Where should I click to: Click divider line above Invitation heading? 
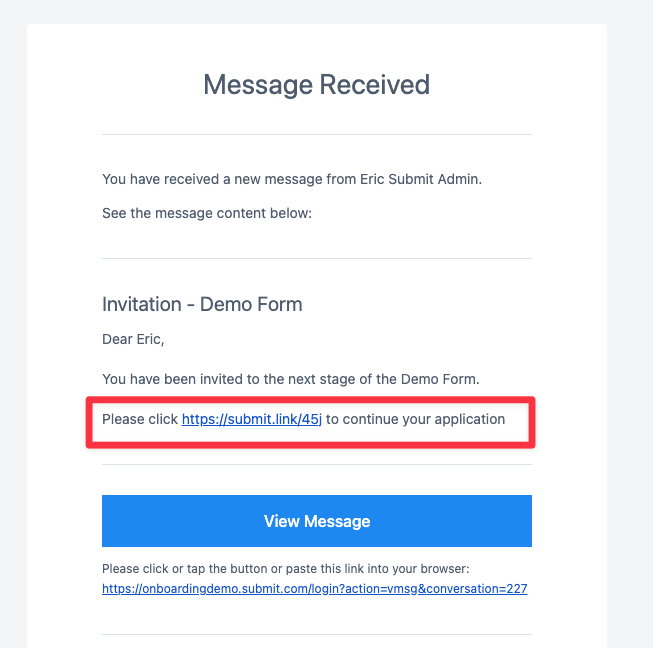click(317, 258)
